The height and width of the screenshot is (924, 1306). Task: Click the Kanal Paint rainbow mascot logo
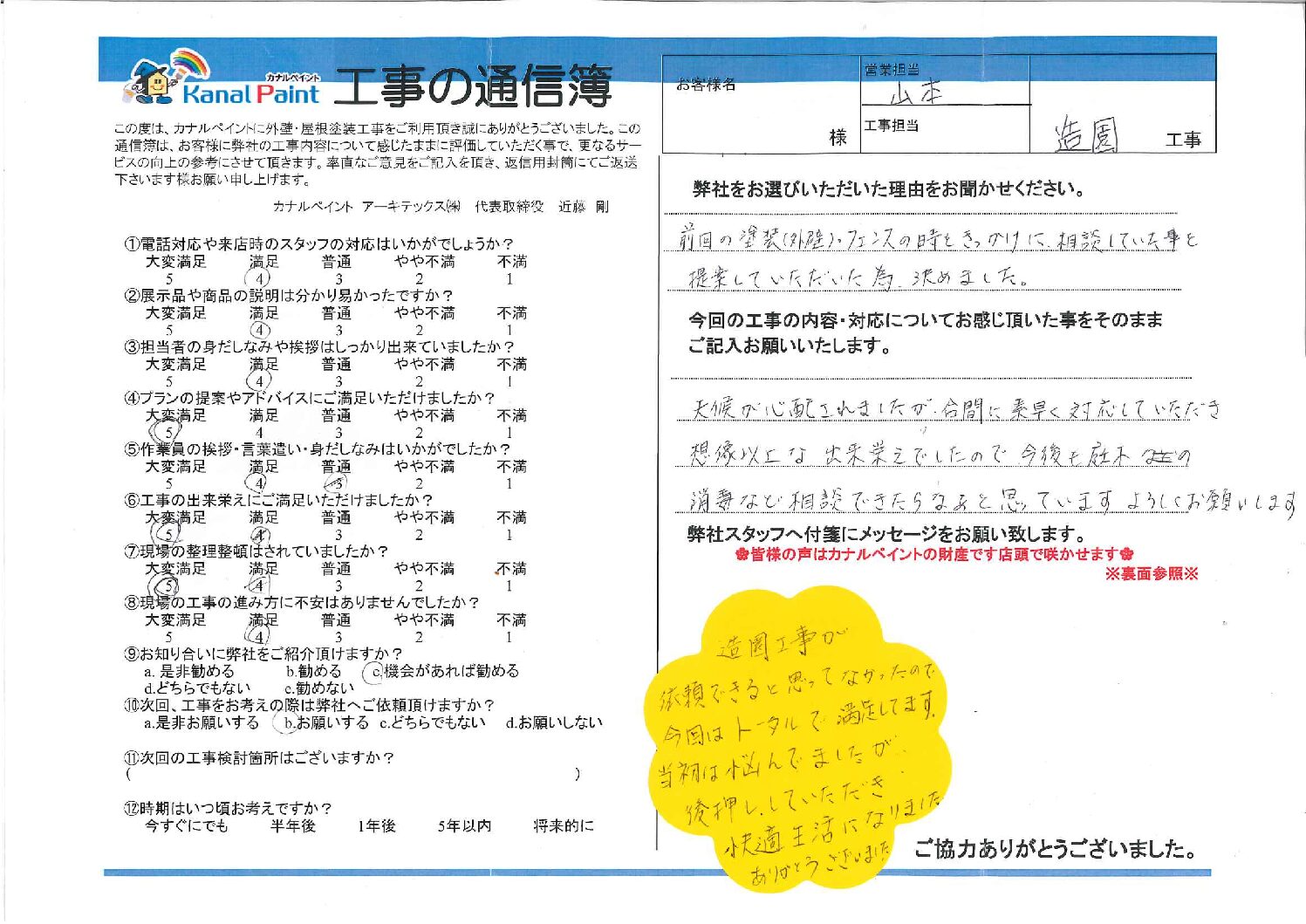(x=164, y=77)
